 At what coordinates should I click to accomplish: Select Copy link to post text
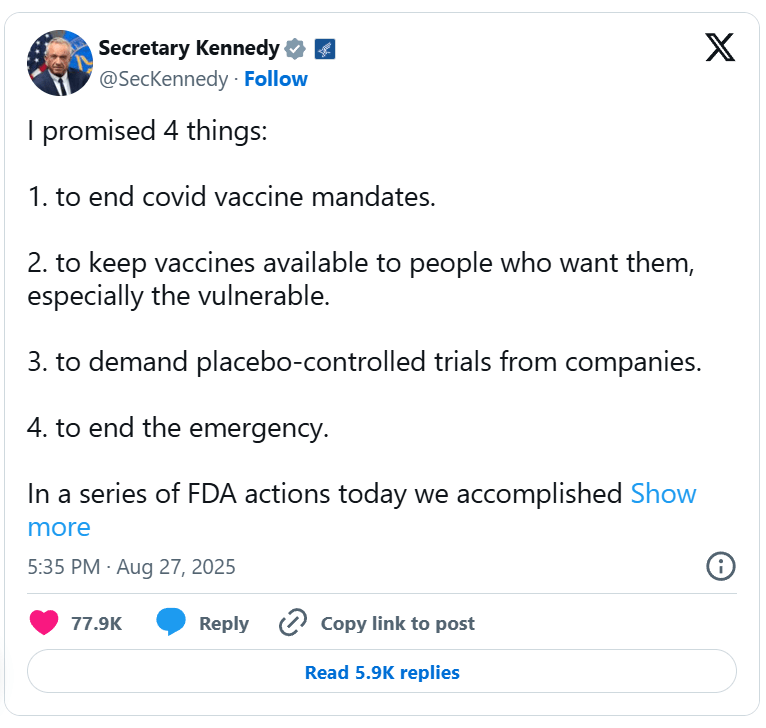pos(397,623)
